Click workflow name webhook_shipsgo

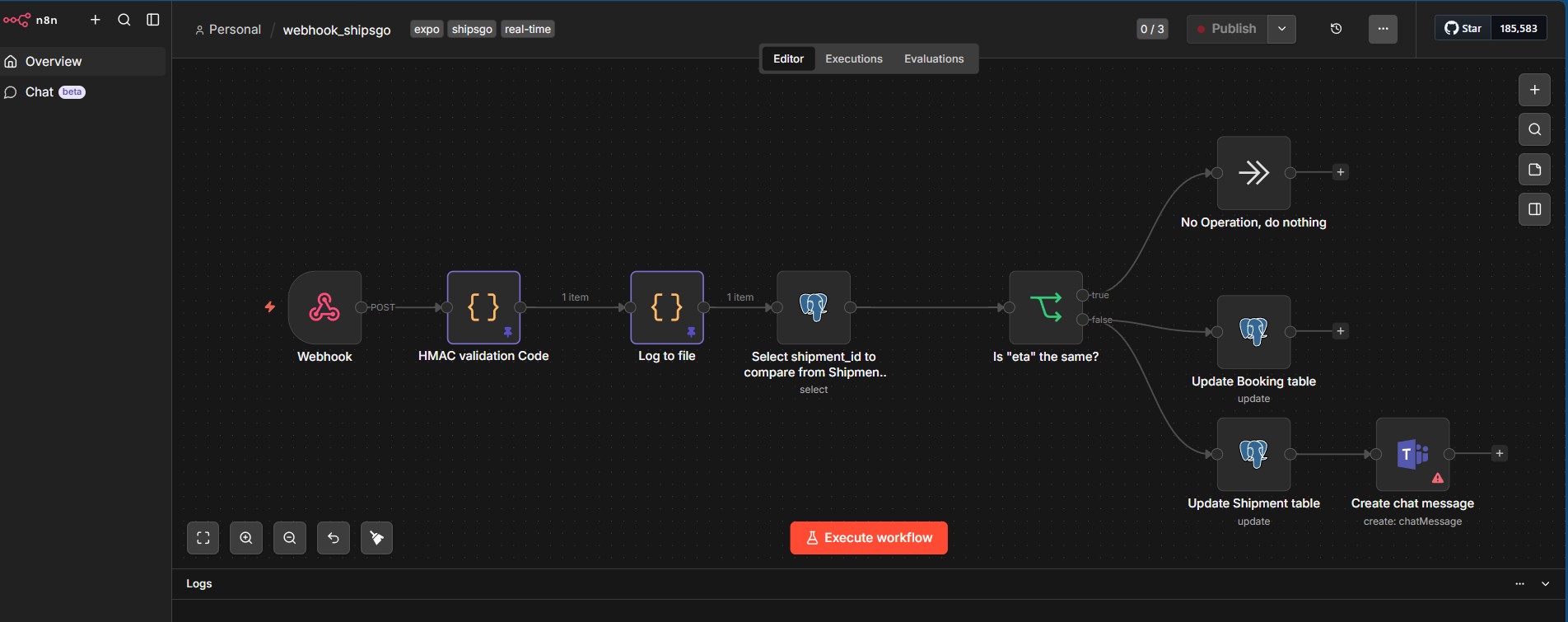pyautogui.click(x=337, y=30)
